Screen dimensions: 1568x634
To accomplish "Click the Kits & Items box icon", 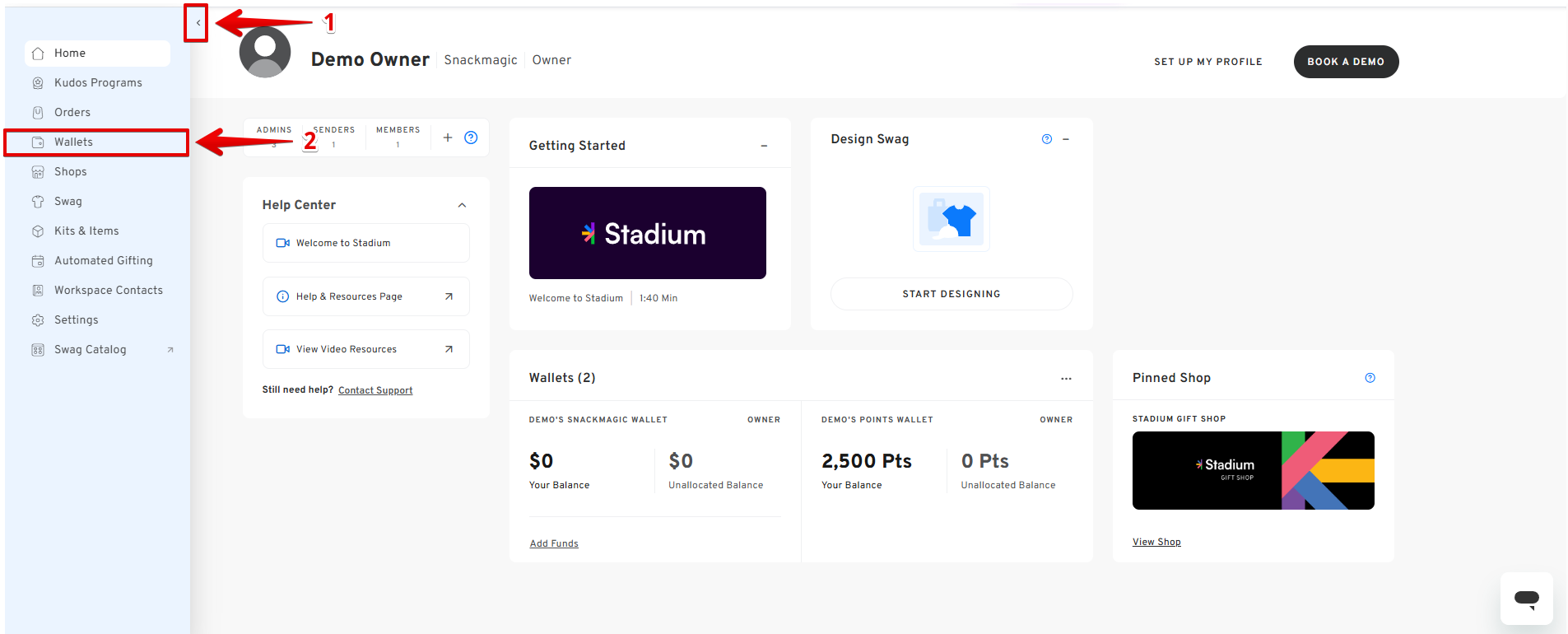I will coord(38,231).
